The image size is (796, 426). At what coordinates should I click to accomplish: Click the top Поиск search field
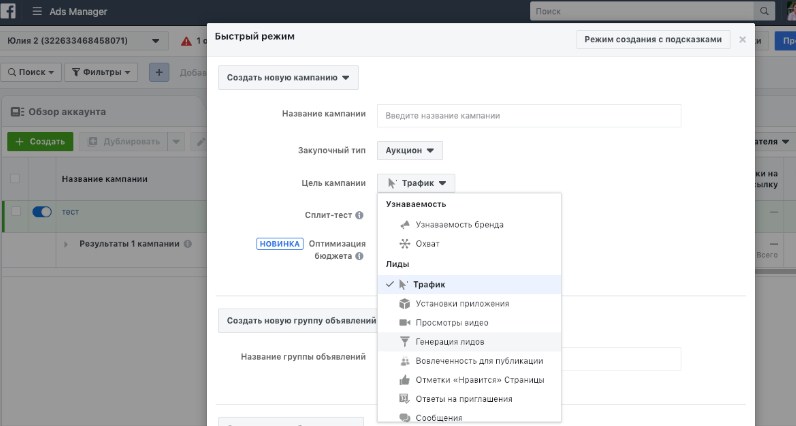642,11
